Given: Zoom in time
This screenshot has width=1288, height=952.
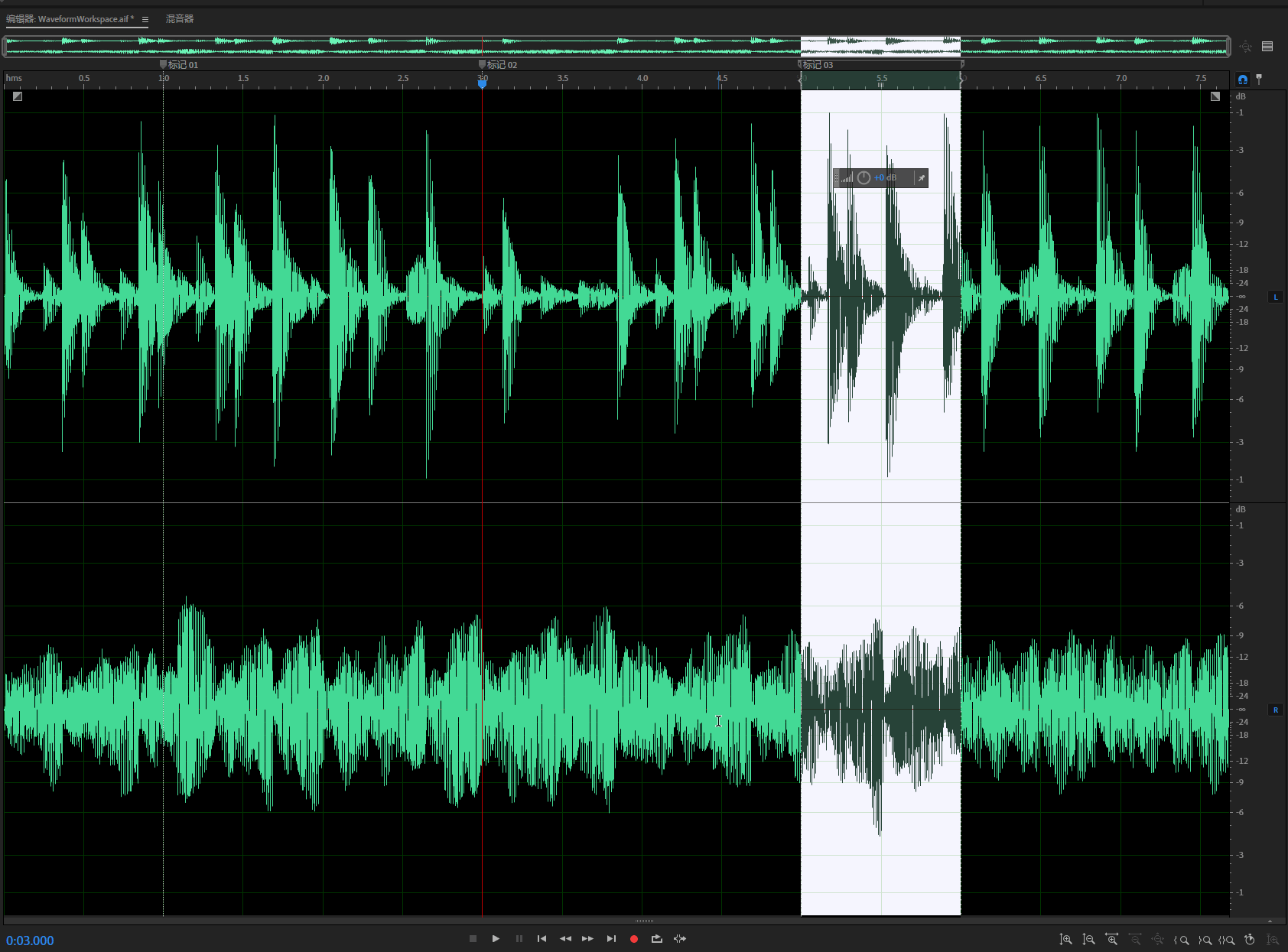Looking at the screenshot, I should (x=1112, y=940).
